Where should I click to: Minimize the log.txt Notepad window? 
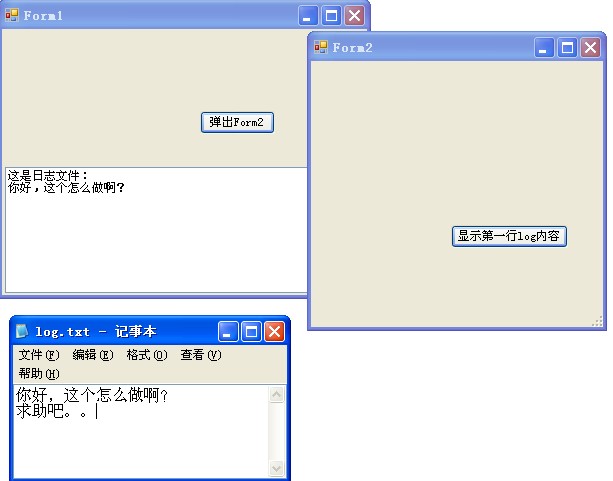[x=228, y=331]
